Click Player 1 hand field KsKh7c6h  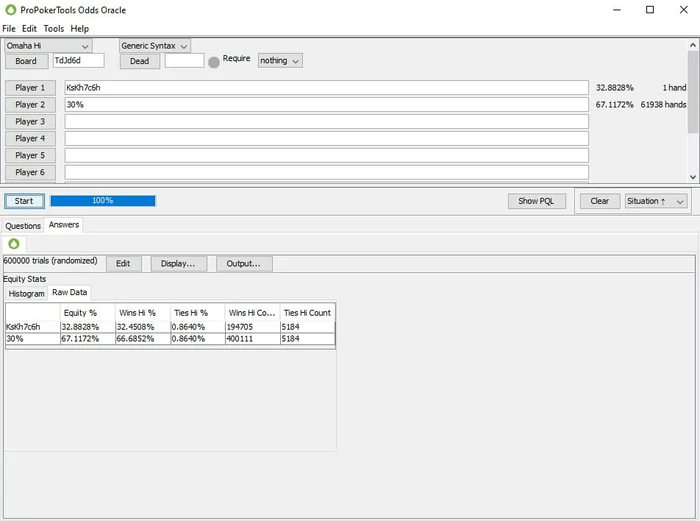click(x=326, y=88)
